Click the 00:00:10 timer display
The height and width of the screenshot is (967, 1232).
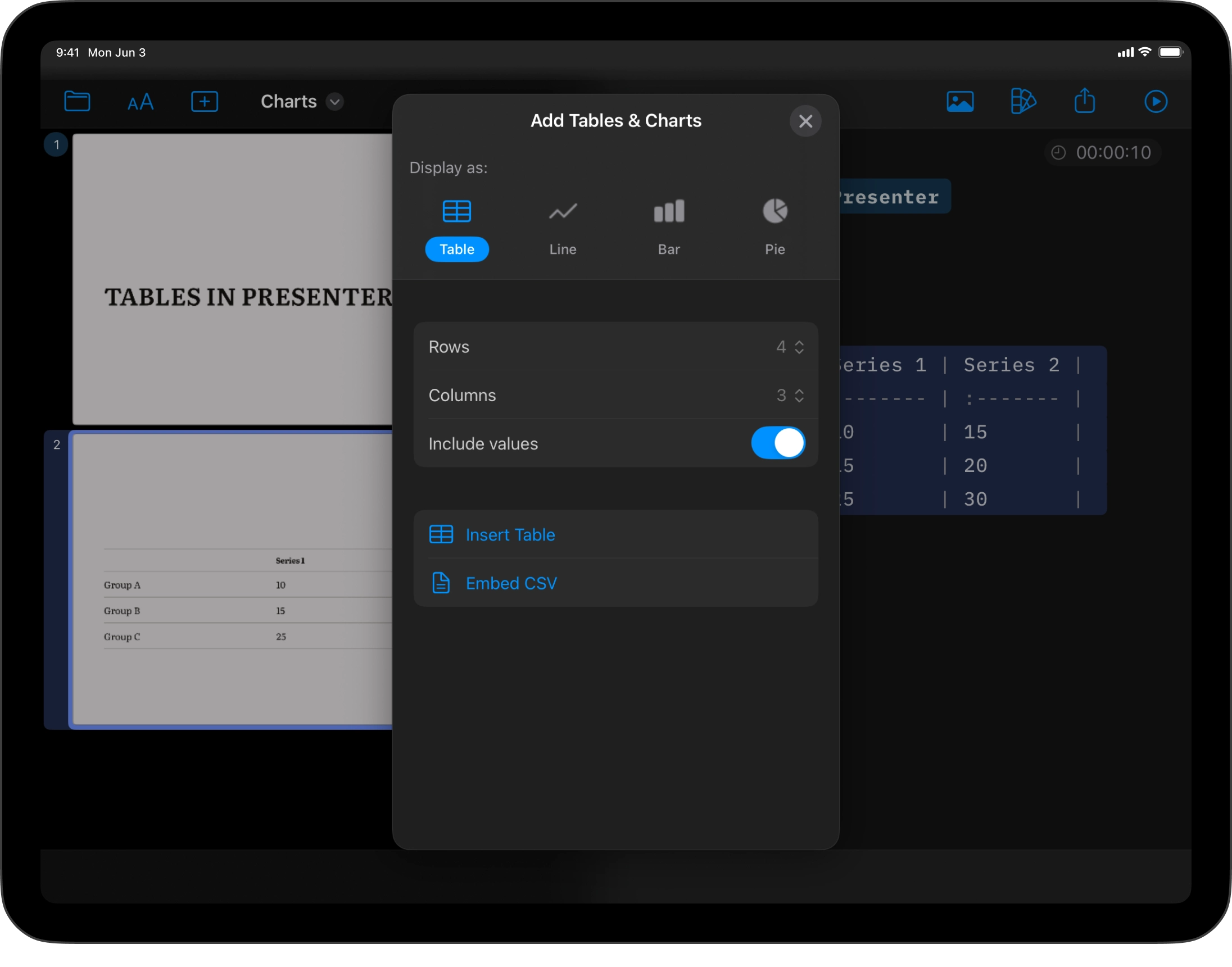point(1103,152)
